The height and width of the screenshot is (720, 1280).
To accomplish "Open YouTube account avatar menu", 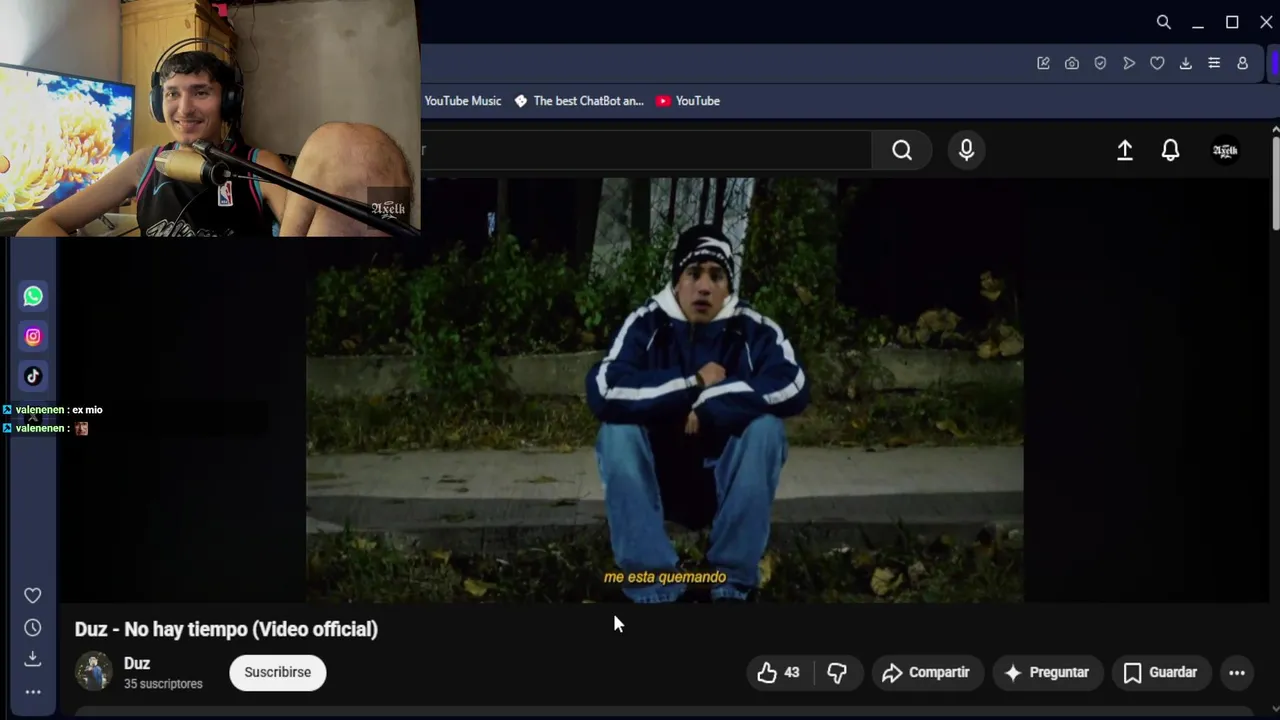I will point(1225,150).
